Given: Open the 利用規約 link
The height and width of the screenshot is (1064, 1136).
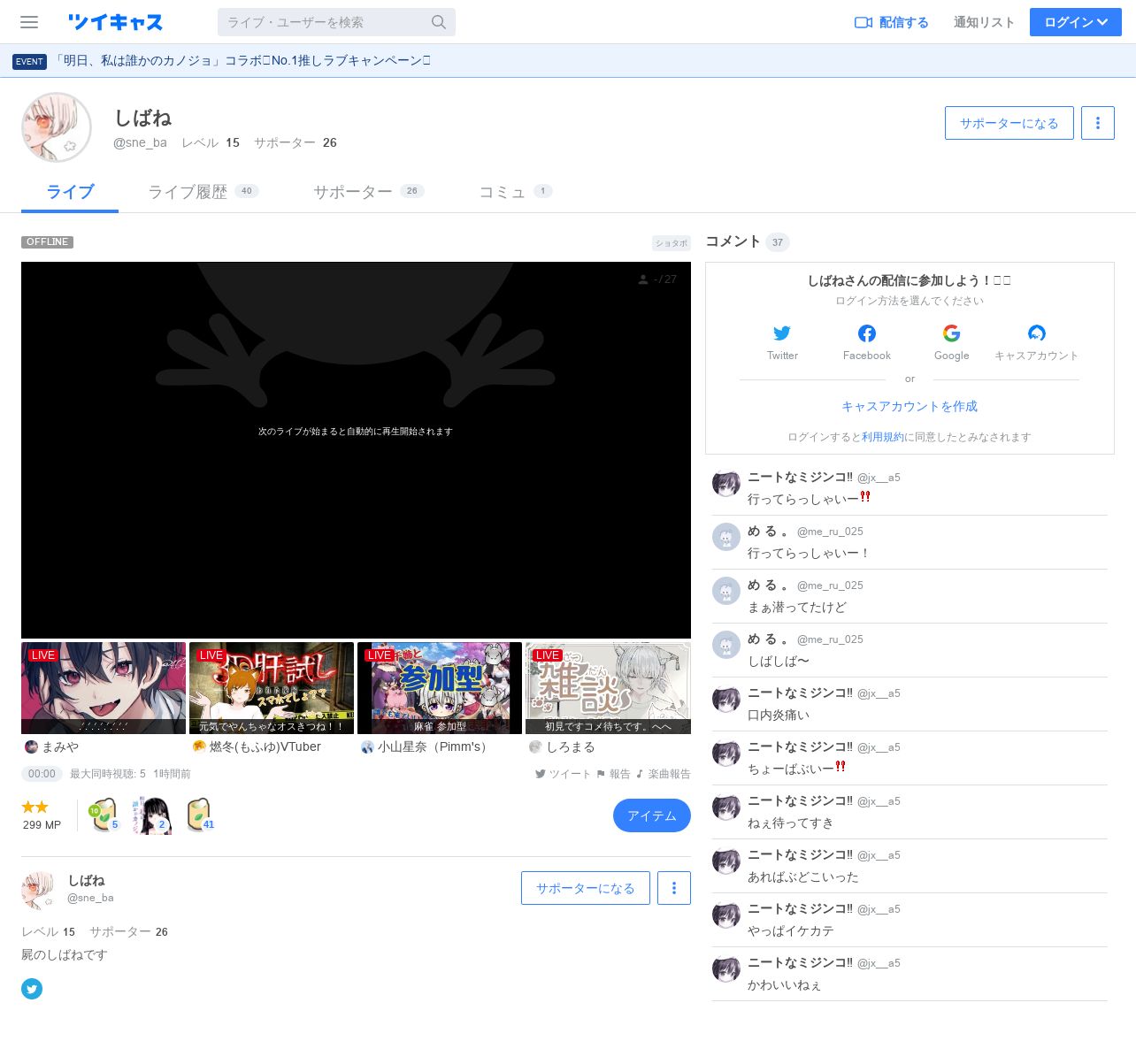Looking at the screenshot, I should click(883, 437).
